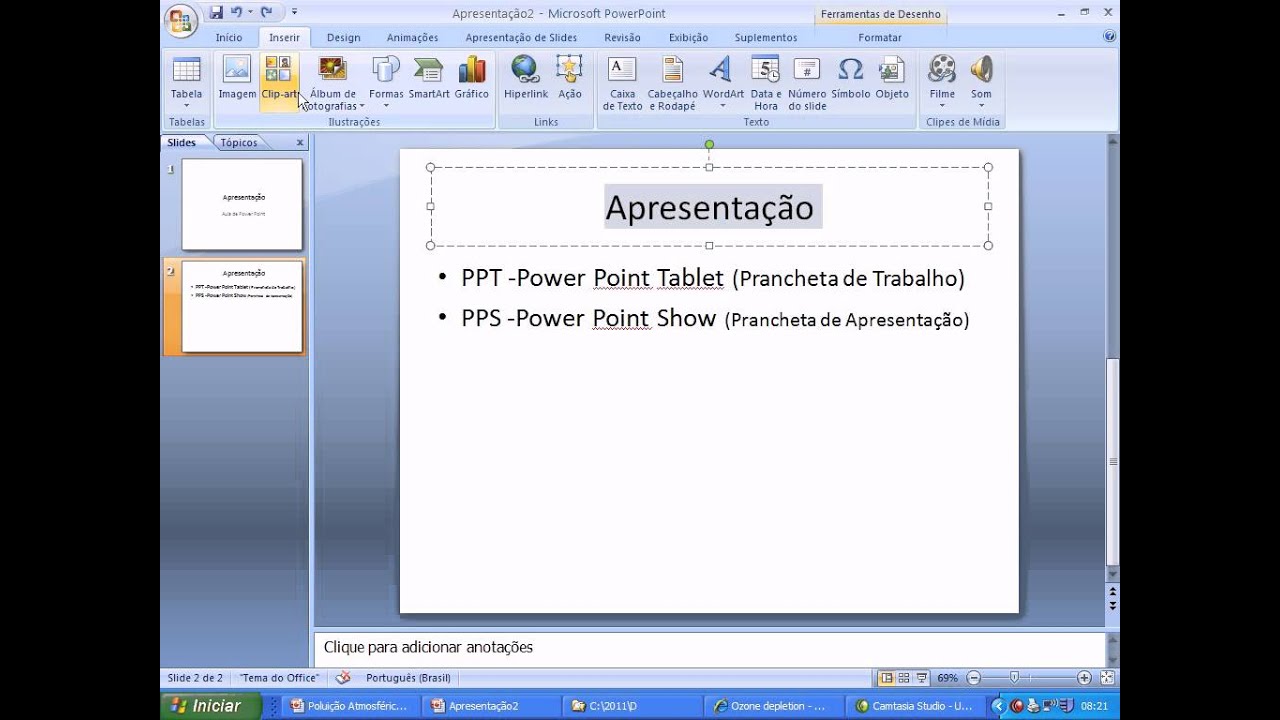The width and height of the screenshot is (1280, 720).
Task: Insert an Ação action
Action: click(x=570, y=78)
